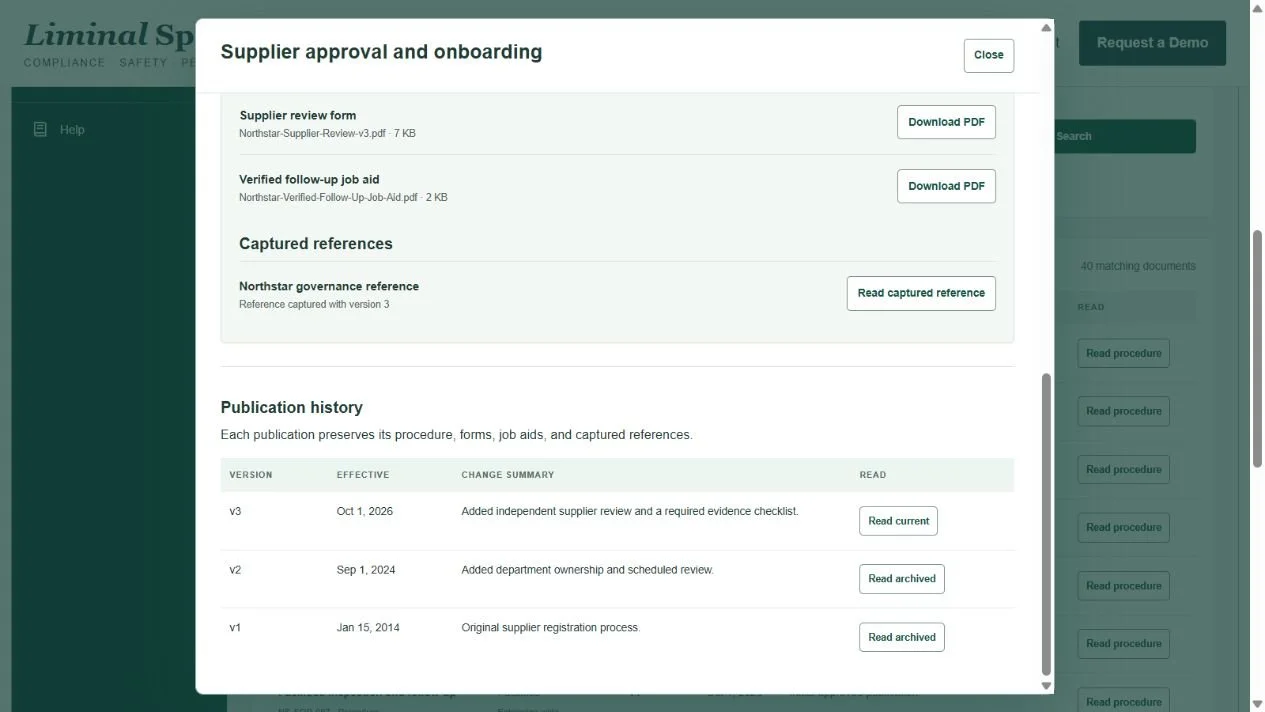The height and width of the screenshot is (712, 1265).
Task: Click 'Reference captured with version 3' text
Action: point(314,304)
